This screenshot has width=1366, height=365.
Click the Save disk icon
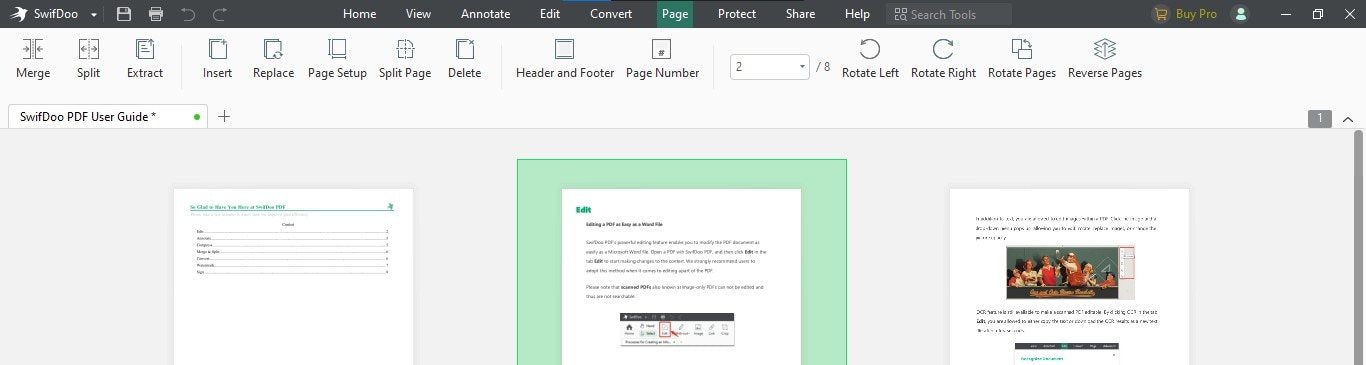tap(124, 14)
